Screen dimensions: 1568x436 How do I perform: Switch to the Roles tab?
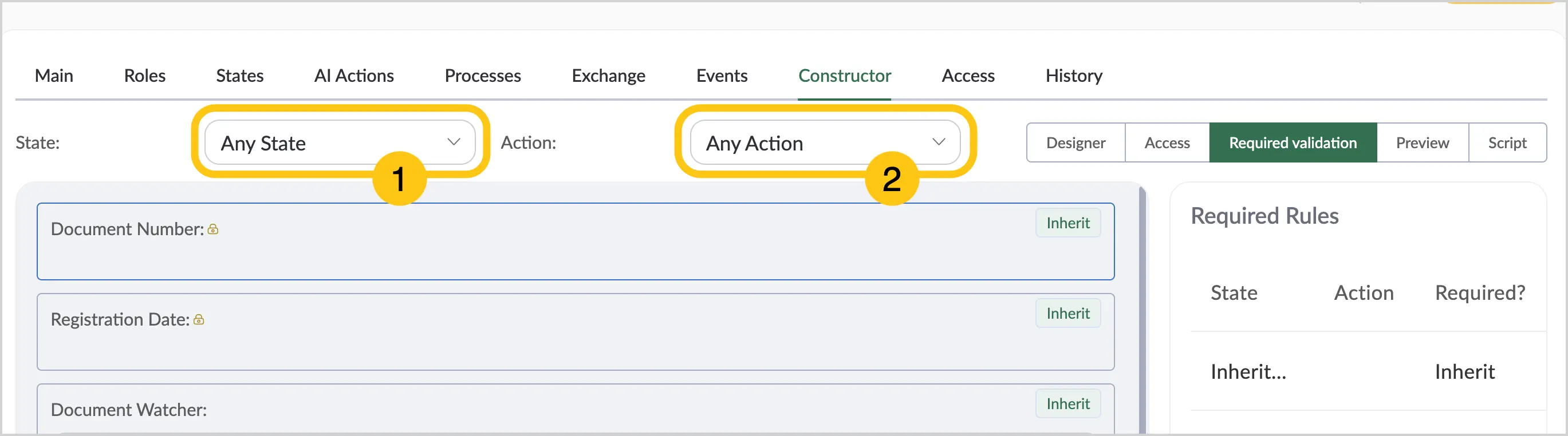(x=145, y=76)
